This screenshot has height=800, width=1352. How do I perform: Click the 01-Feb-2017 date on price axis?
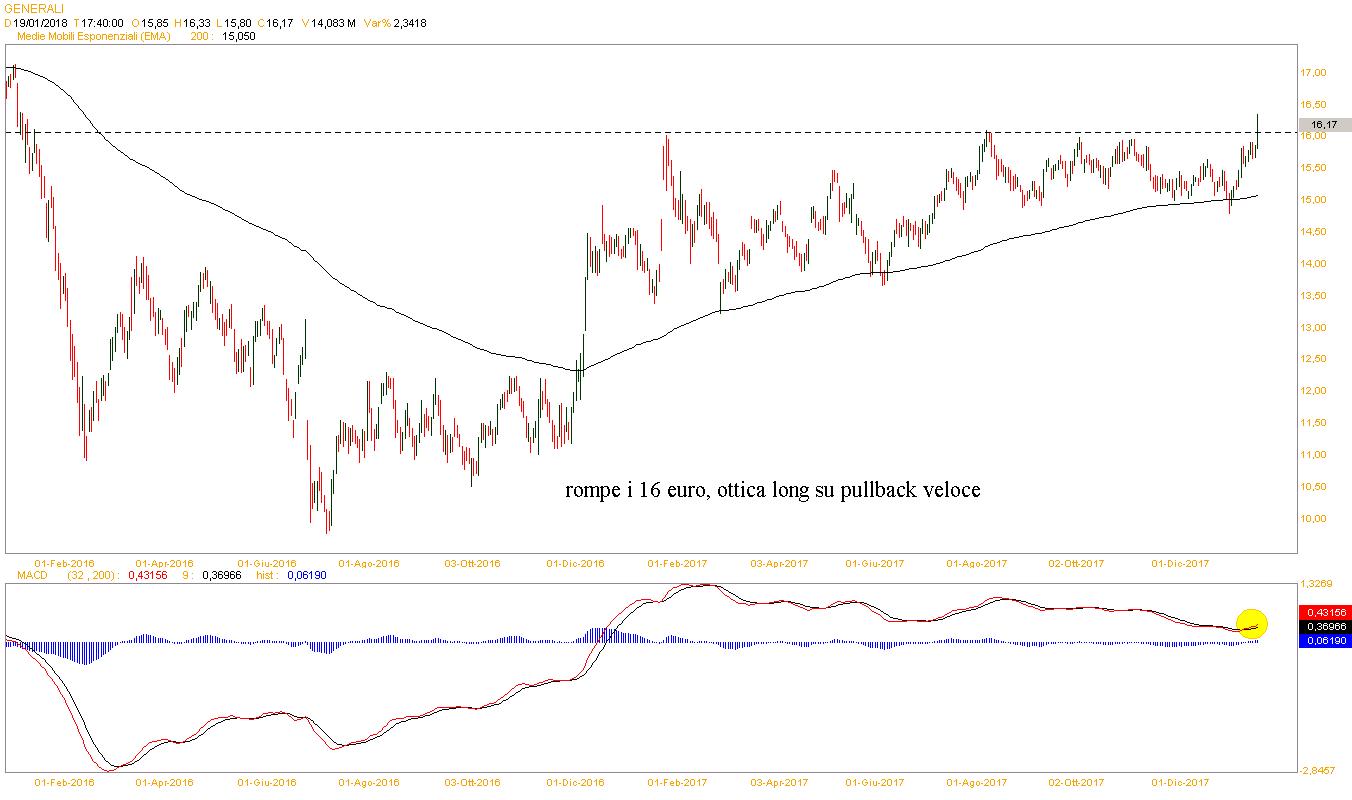[x=680, y=563]
